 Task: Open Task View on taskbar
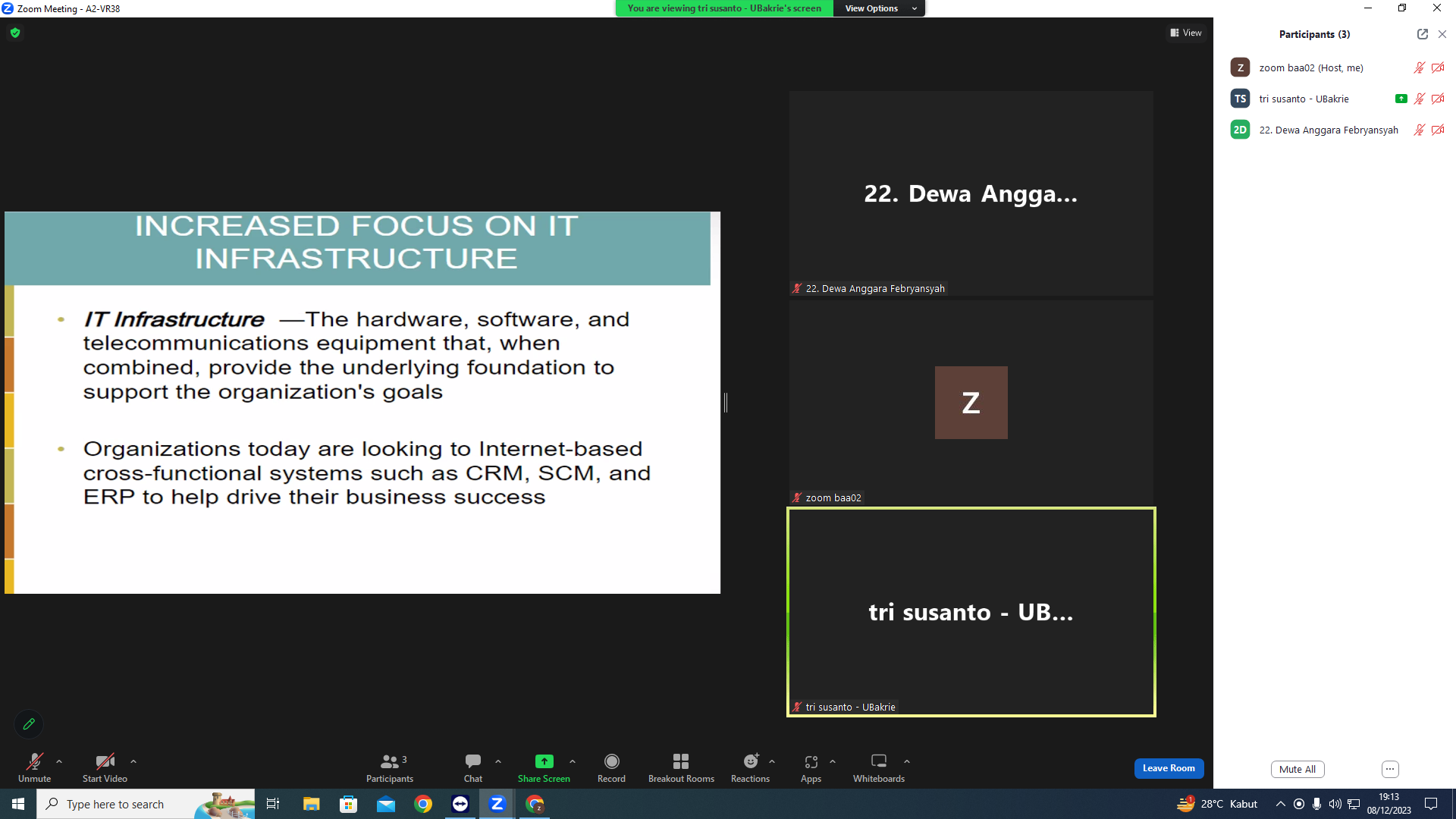coord(273,804)
